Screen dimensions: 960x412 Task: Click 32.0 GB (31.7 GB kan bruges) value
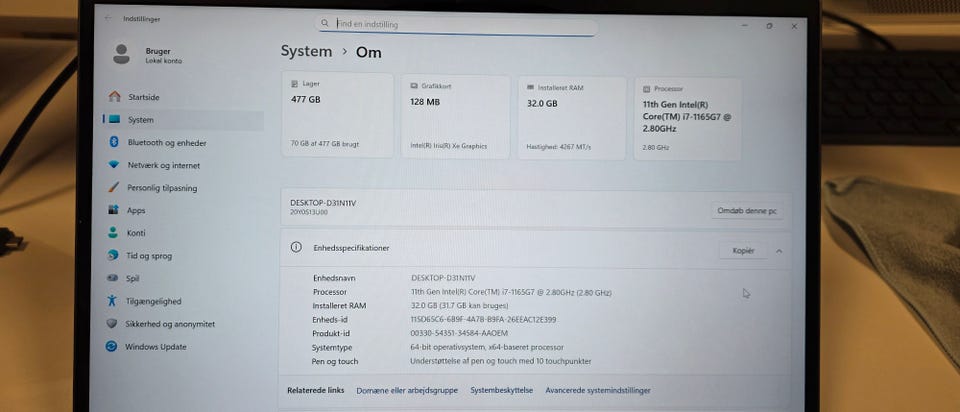pyautogui.click(x=459, y=305)
